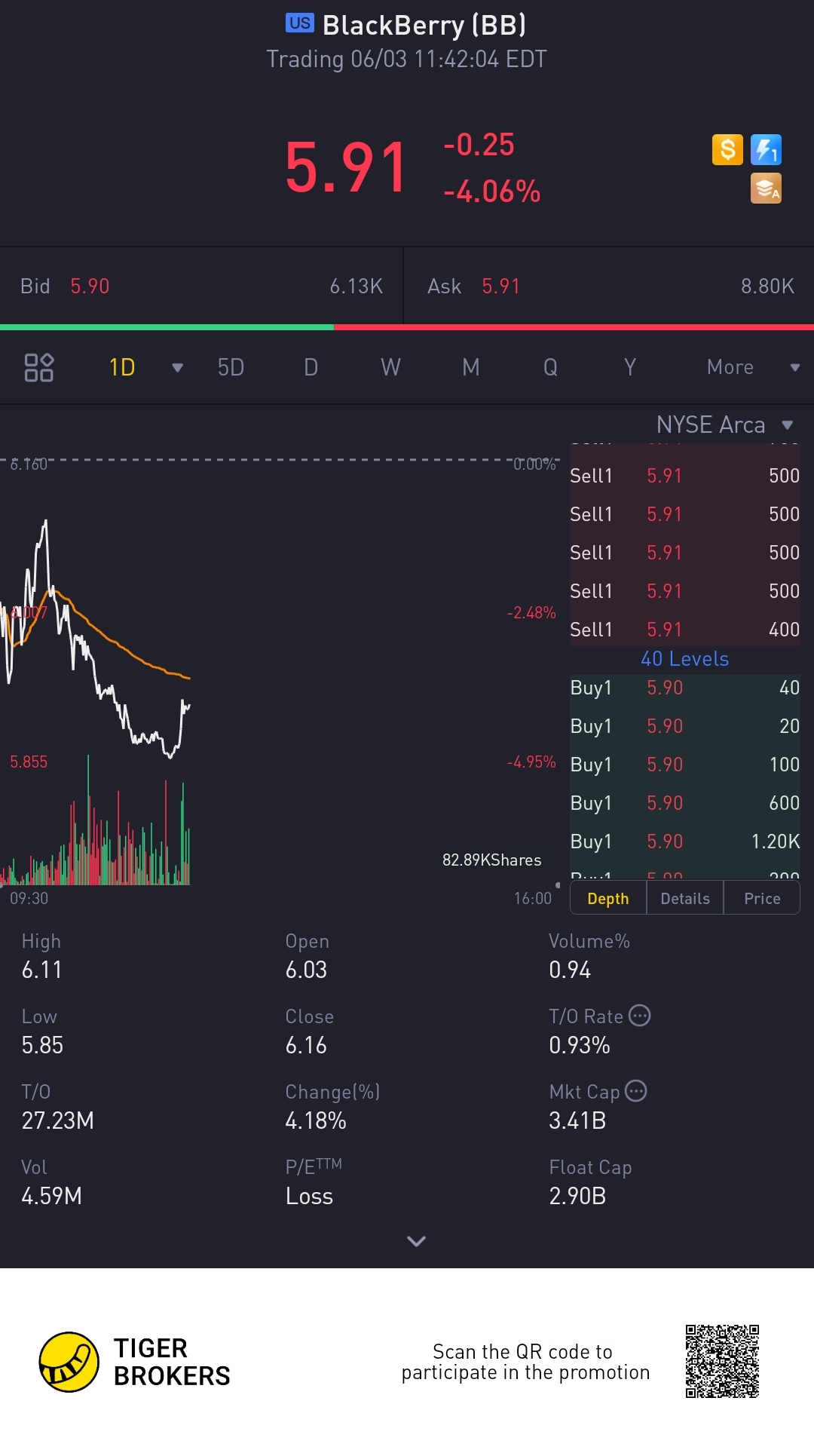Viewport: 814px width, 1456px height.
Task: Tap the Volume% 0.94 value
Action: pyautogui.click(x=570, y=970)
